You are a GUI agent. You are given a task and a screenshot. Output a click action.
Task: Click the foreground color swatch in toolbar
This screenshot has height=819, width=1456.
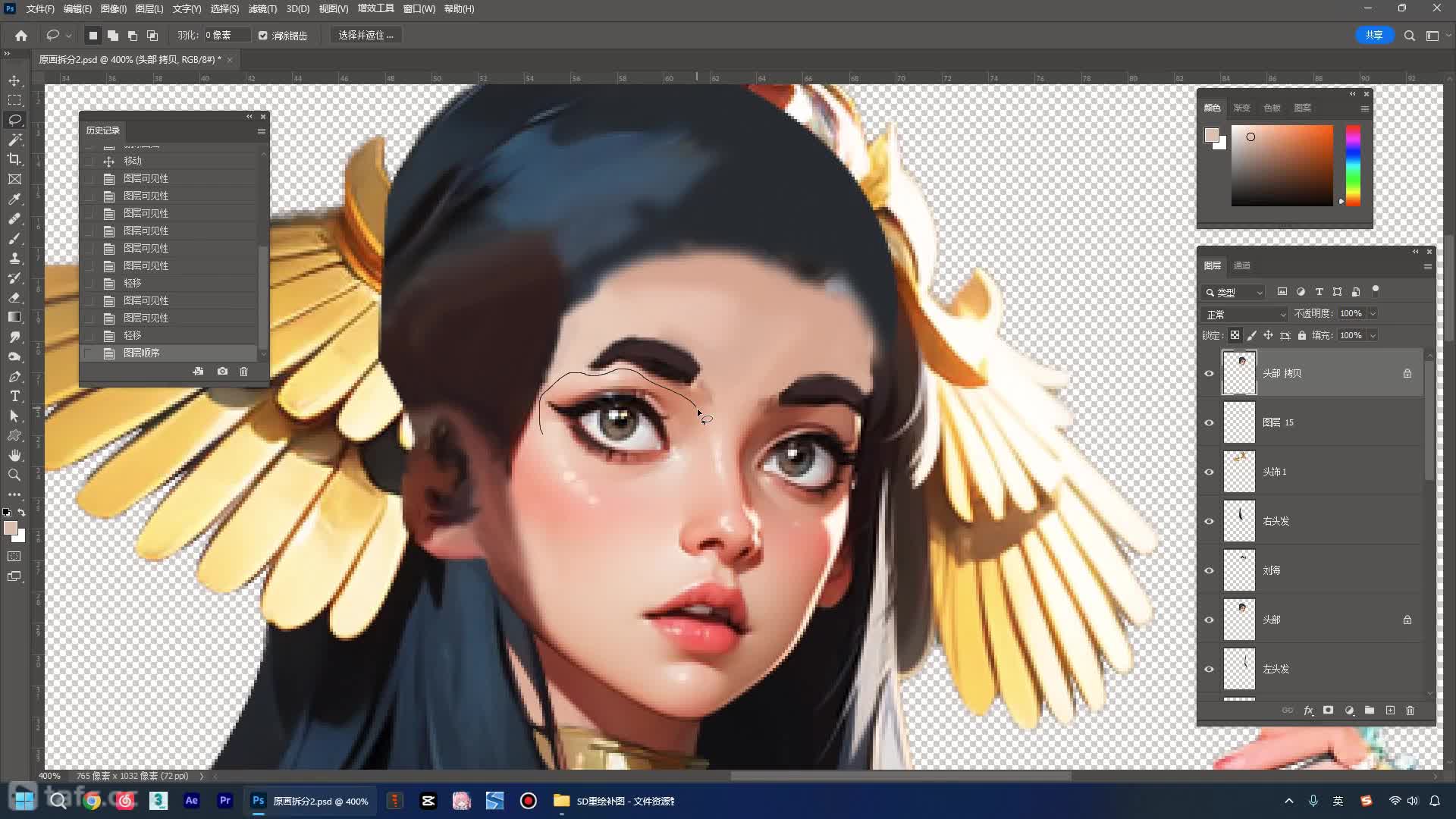11,528
